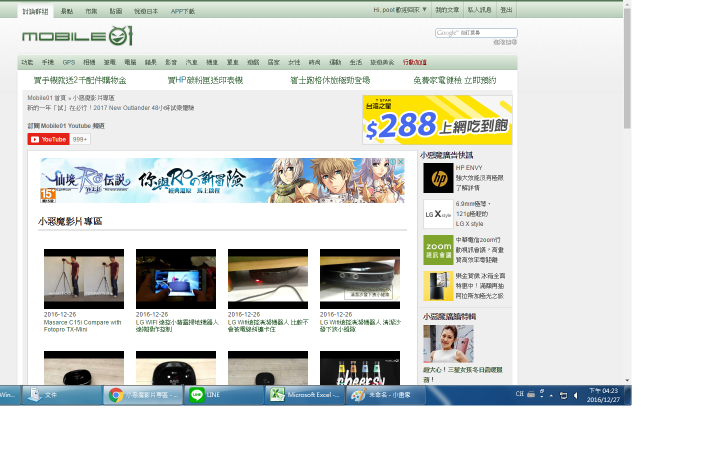This screenshot has width=720, height=450.
Task: Click the 免費家電健檢 立即預約 promo link
Action: click(x=455, y=80)
